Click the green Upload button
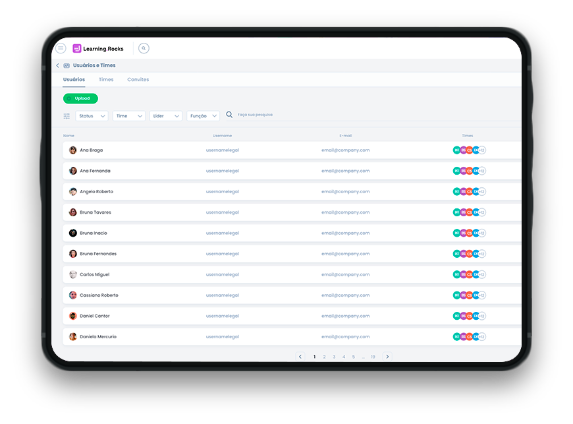Viewport: 573px width, 424px height. coord(80,98)
